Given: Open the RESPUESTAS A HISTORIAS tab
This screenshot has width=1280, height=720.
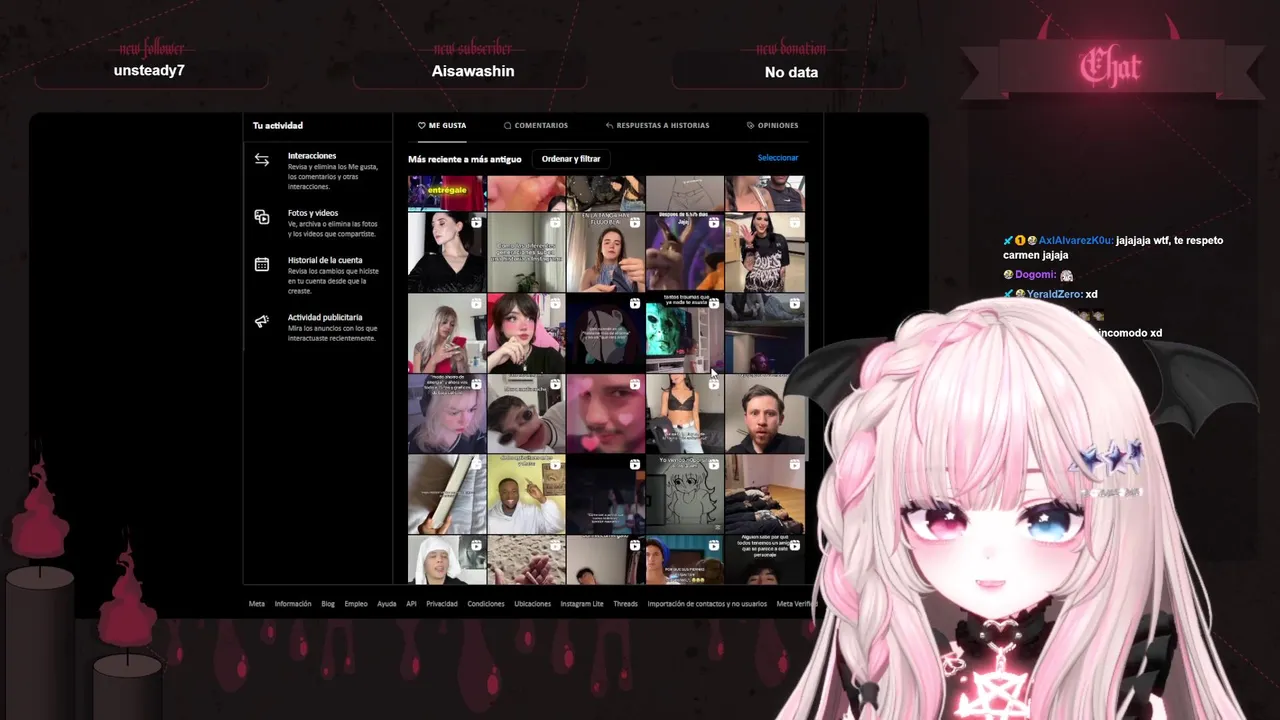Looking at the screenshot, I should pyautogui.click(x=657, y=126).
